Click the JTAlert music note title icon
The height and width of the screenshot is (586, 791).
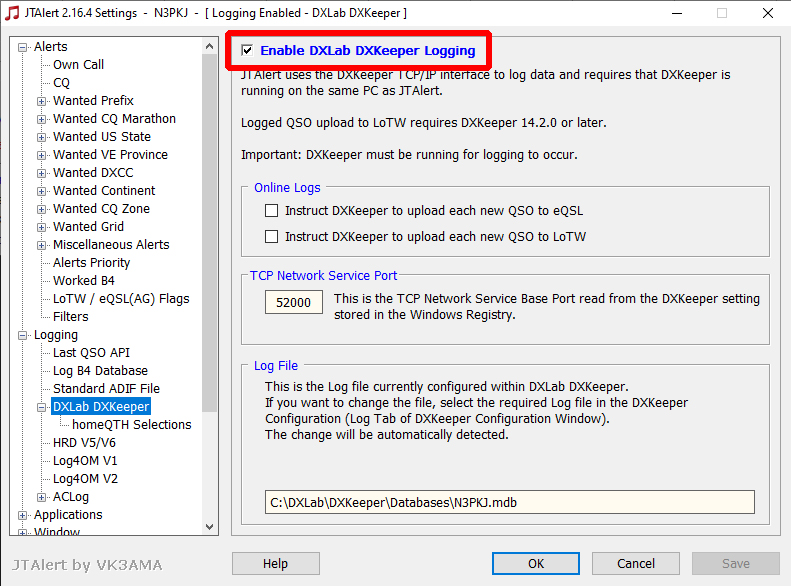12,13
